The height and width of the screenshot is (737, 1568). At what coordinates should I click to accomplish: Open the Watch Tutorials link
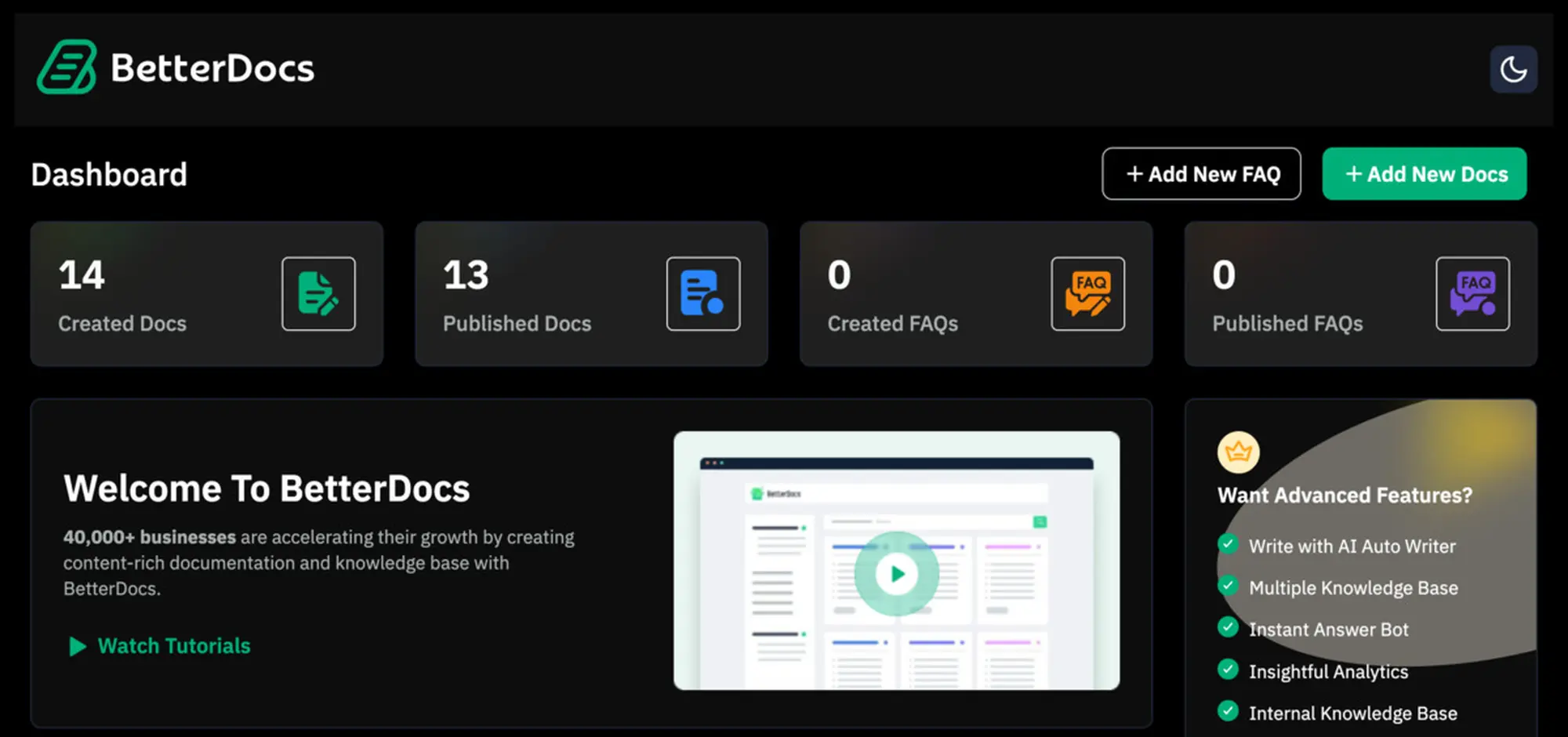pyautogui.click(x=174, y=646)
